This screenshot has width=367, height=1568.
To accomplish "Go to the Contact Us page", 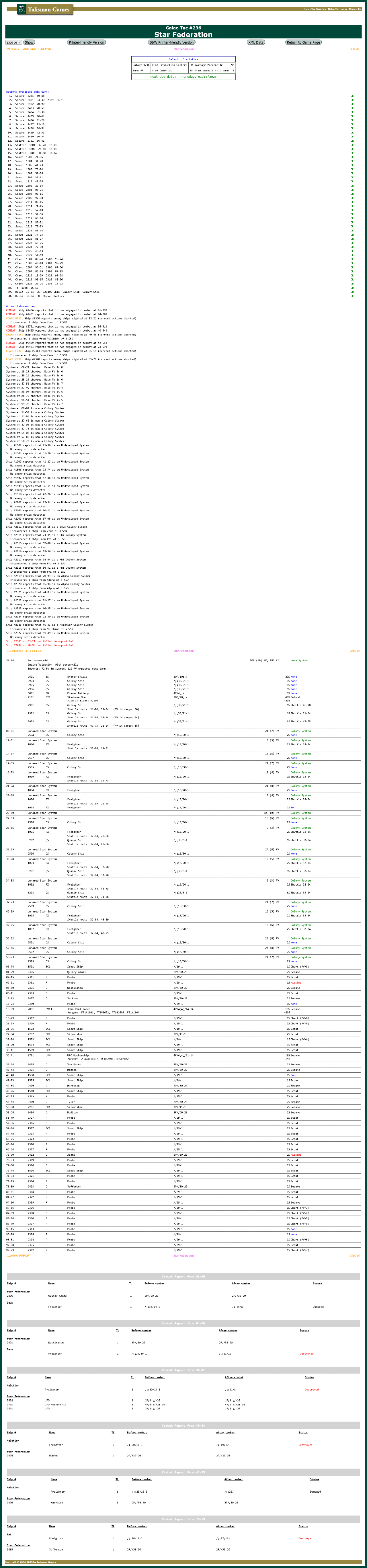I will coord(355,9).
